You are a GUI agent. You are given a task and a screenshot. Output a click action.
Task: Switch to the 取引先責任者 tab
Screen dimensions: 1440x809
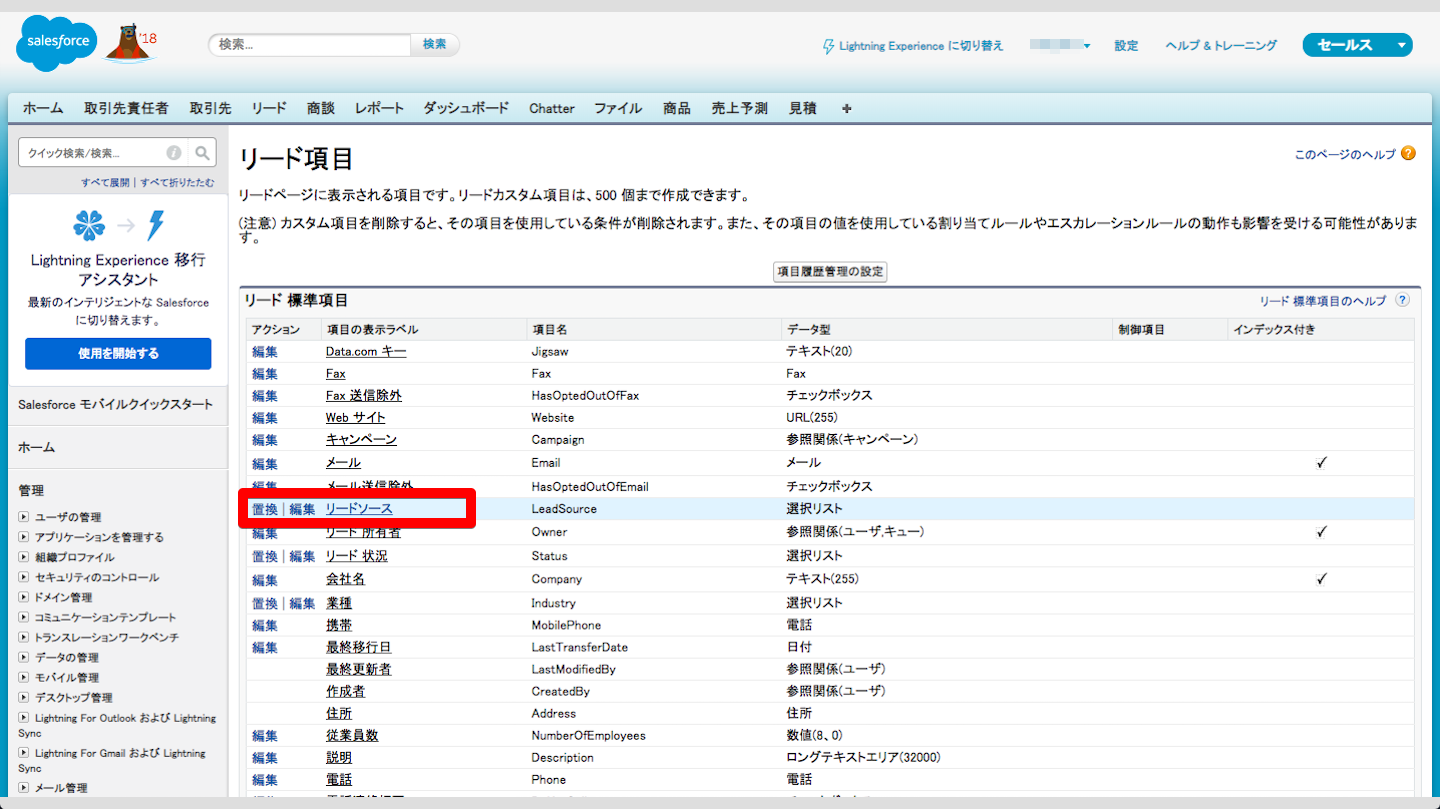[x=126, y=108]
